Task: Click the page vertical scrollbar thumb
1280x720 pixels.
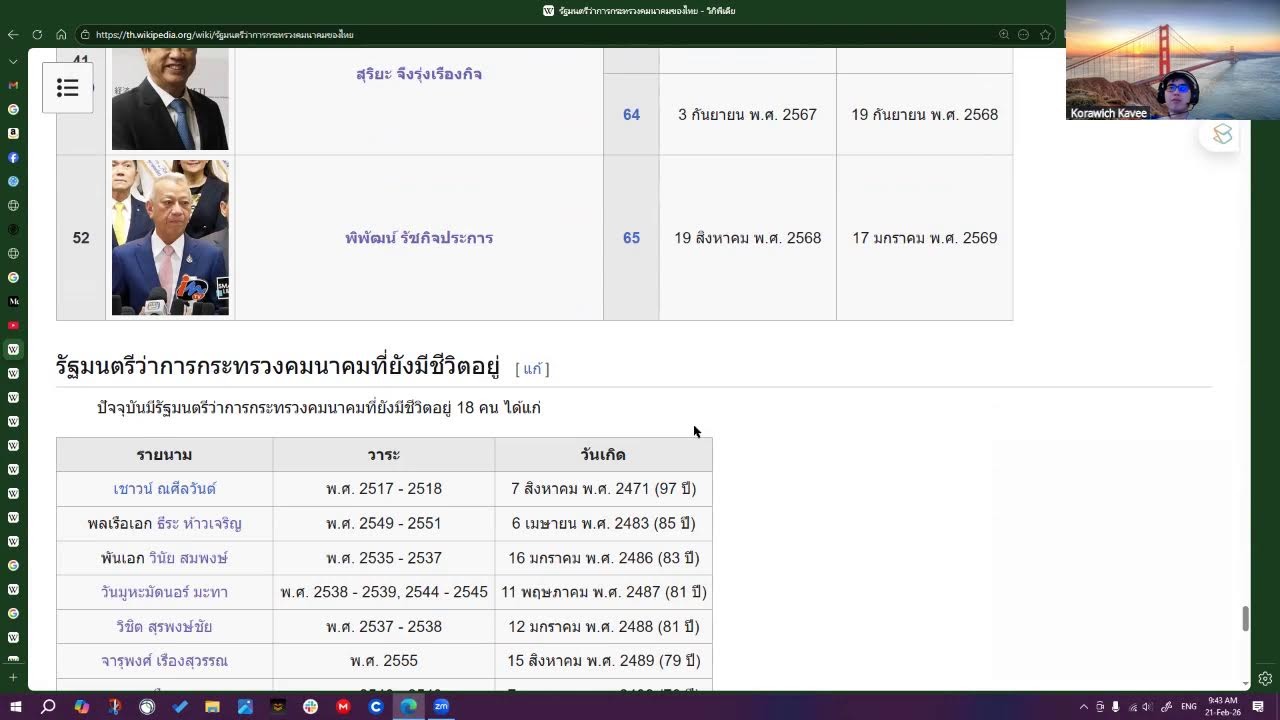Action: pos(1245,618)
